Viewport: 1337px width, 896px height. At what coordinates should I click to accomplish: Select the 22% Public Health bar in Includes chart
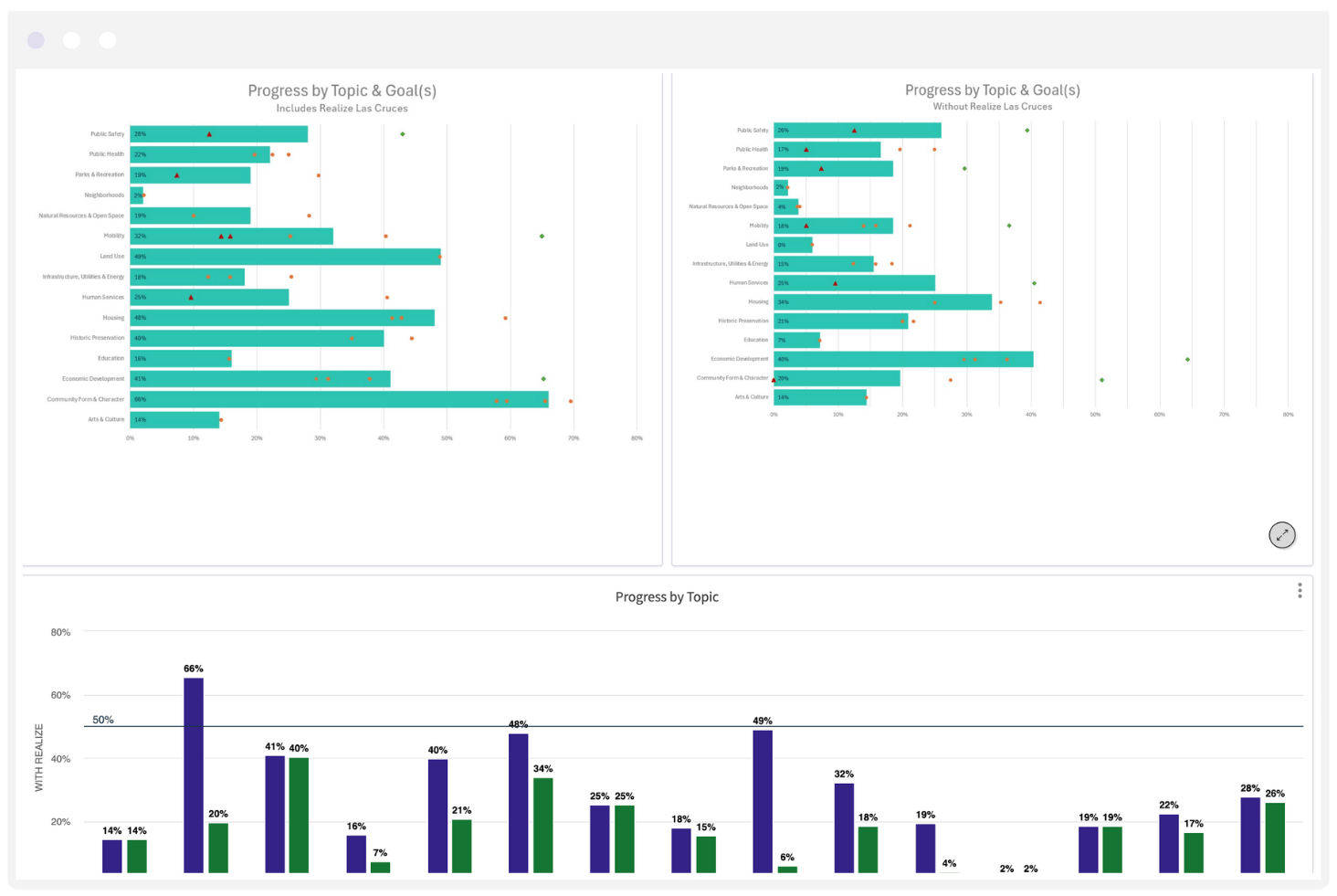coord(200,154)
